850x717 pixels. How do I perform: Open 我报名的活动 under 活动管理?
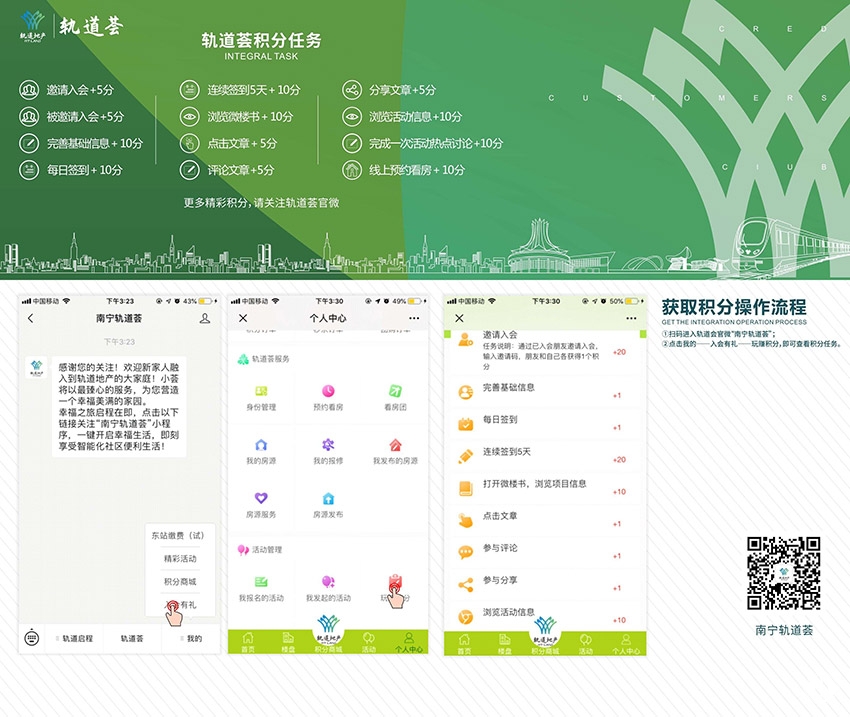click(261, 583)
